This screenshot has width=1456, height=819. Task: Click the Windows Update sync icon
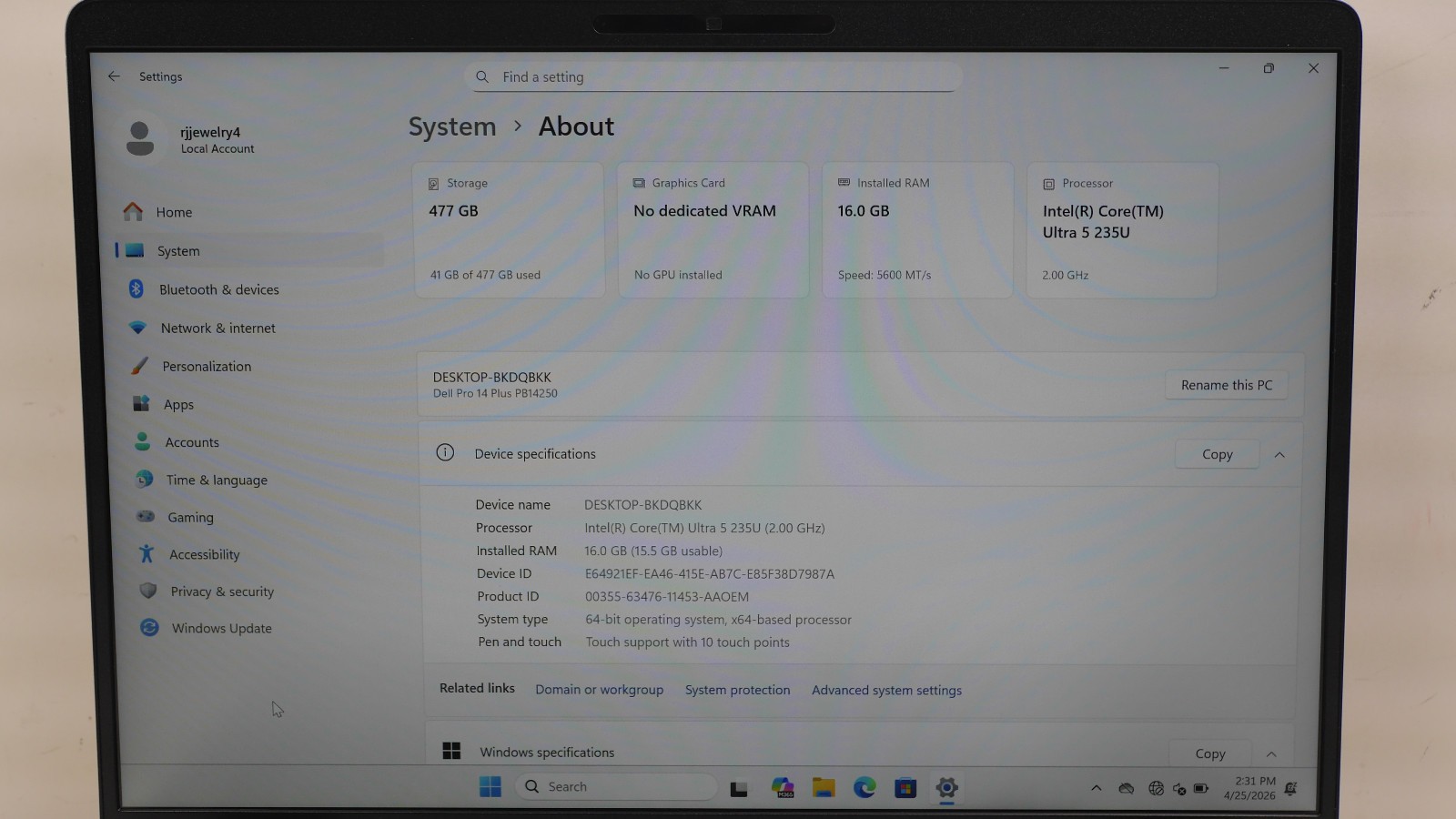149,628
